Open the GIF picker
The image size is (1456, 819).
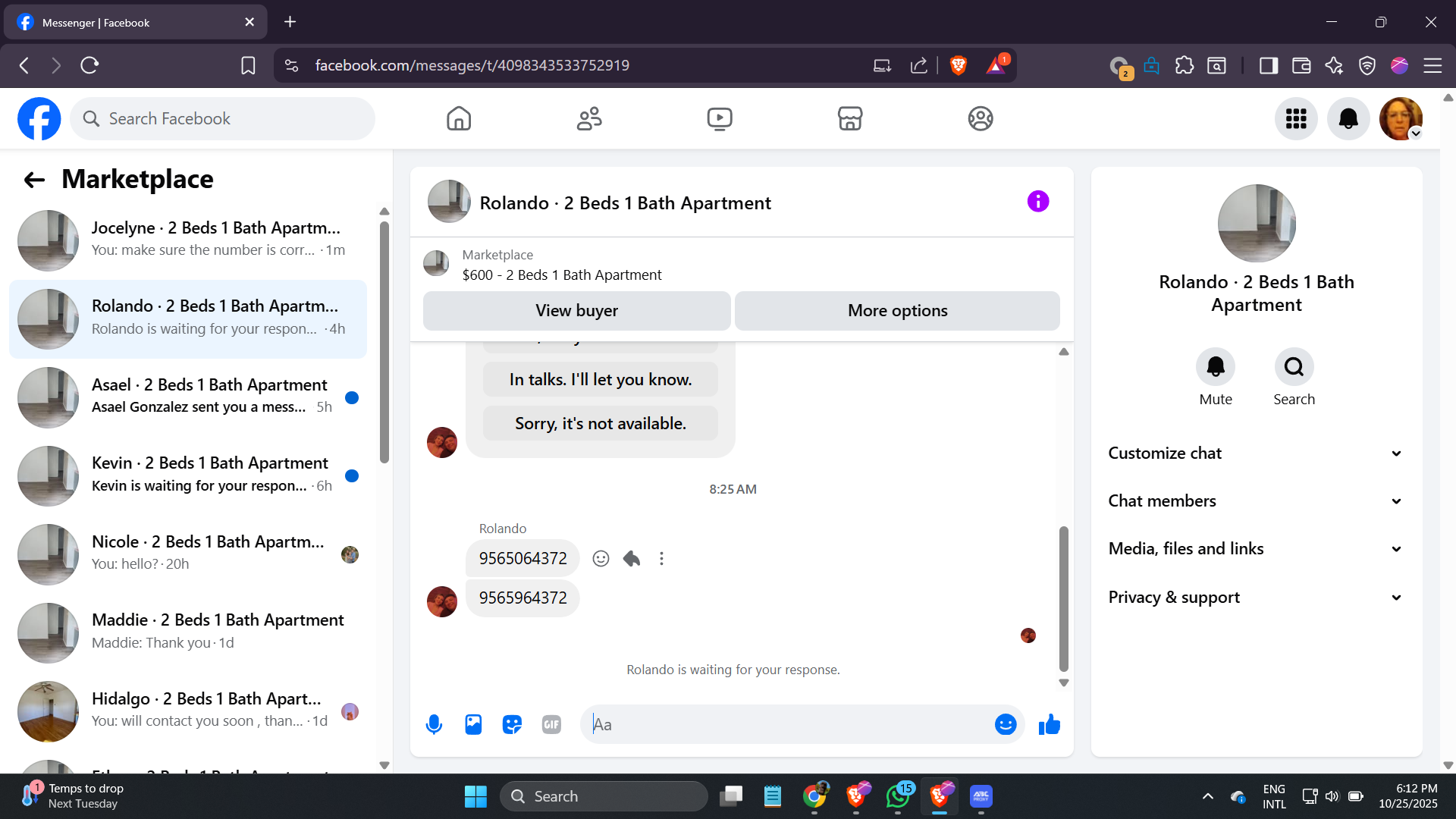click(x=551, y=725)
